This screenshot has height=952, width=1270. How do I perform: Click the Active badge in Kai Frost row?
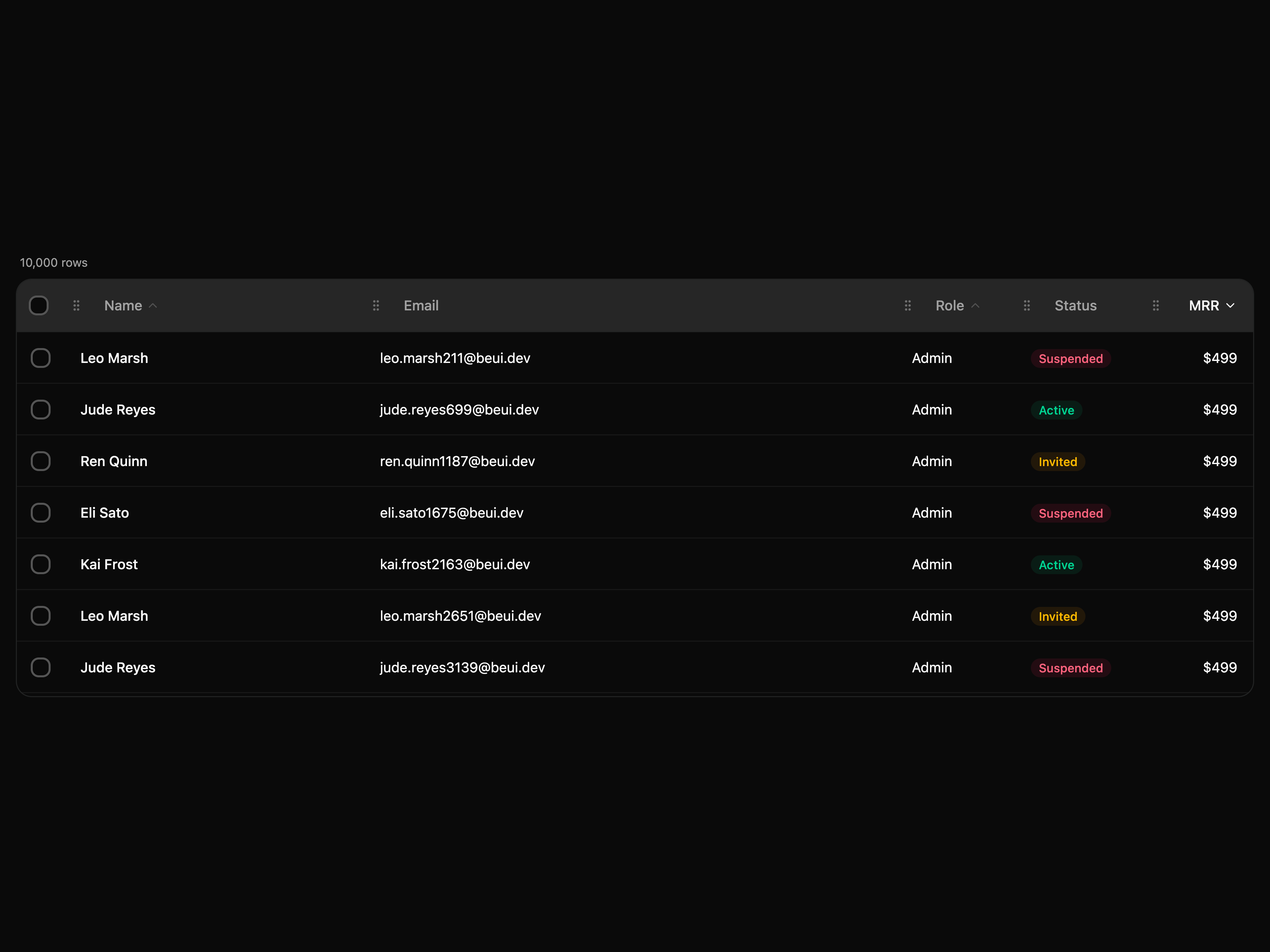click(1056, 565)
